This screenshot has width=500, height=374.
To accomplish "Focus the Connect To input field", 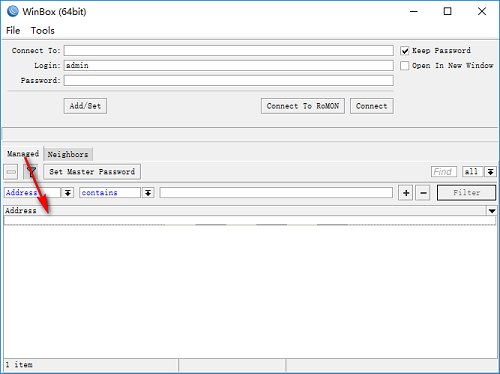I will [229, 51].
